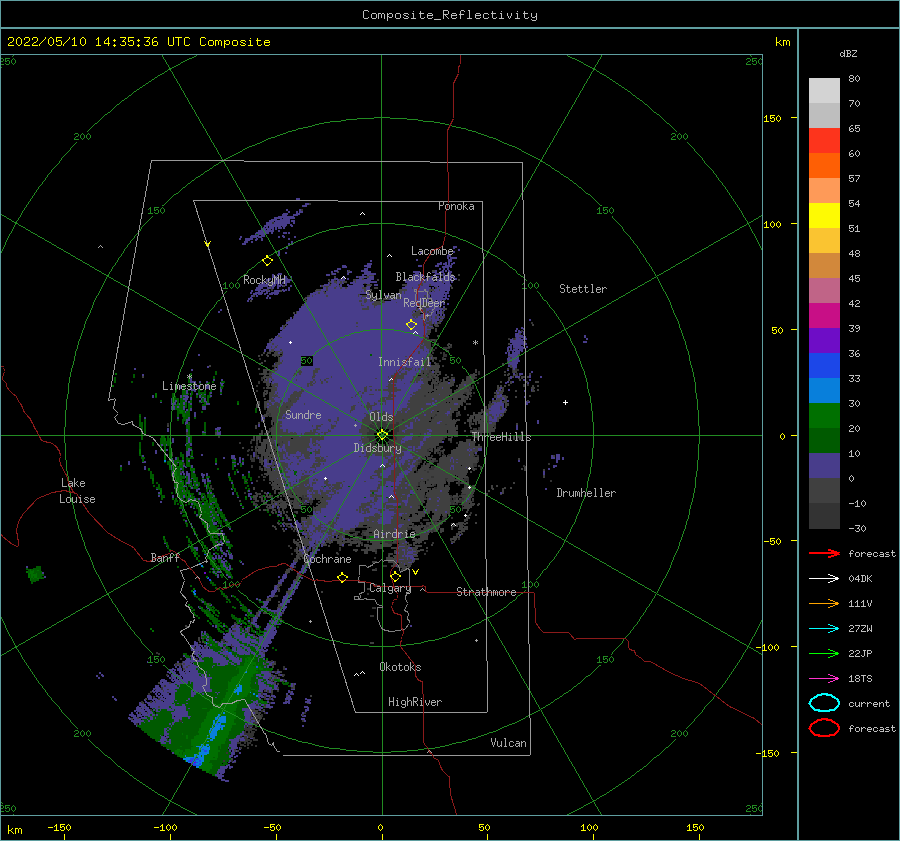Click the cyan 27ZW arrow icon

pyautogui.click(x=824, y=629)
